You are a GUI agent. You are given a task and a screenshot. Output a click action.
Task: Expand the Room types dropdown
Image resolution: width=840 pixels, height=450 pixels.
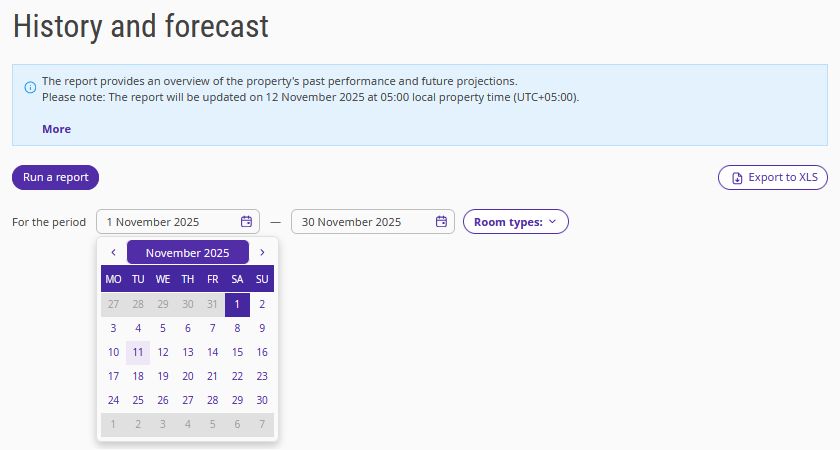point(515,222)
